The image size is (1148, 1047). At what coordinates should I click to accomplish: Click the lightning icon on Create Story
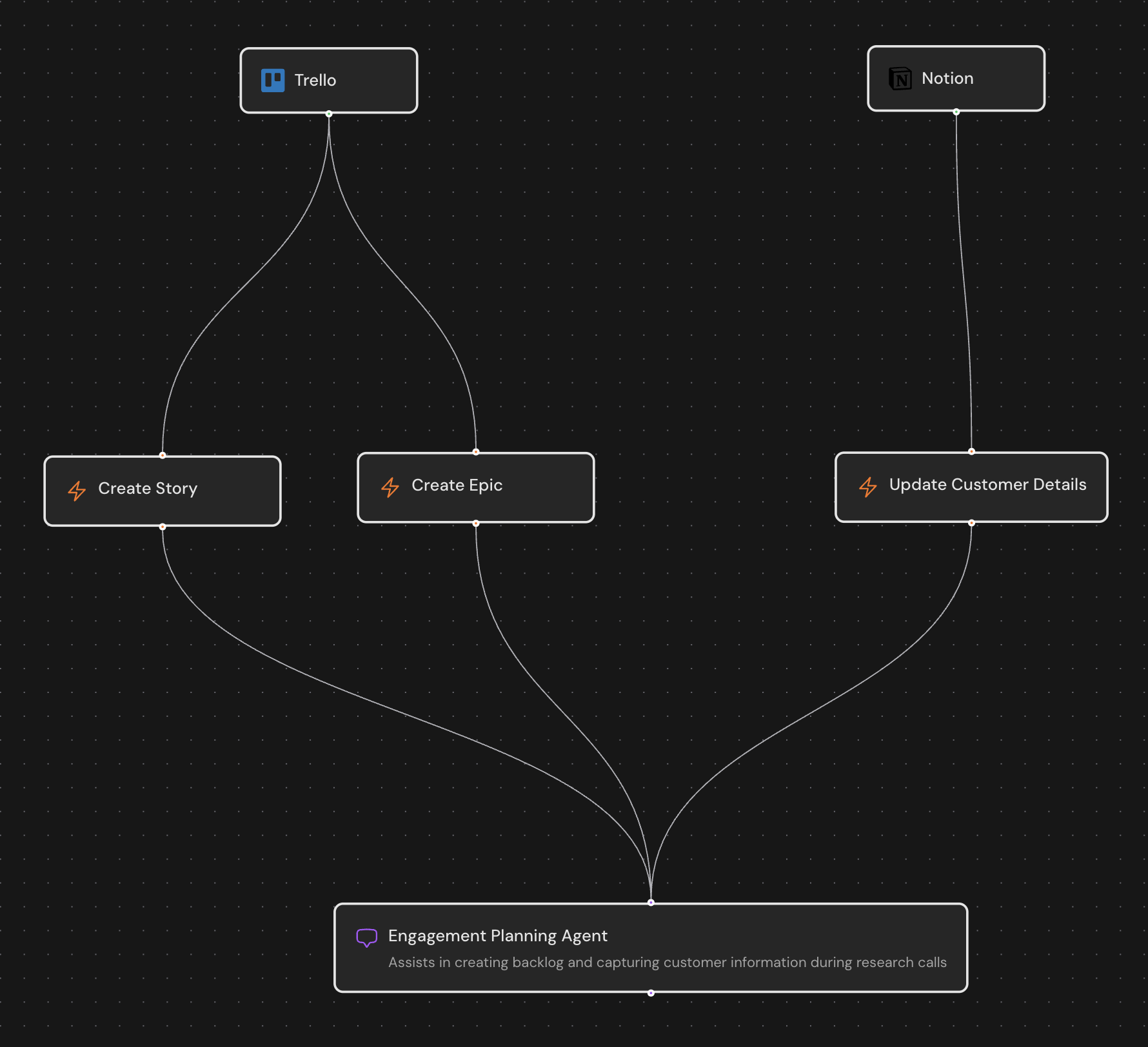pos(77,491)
